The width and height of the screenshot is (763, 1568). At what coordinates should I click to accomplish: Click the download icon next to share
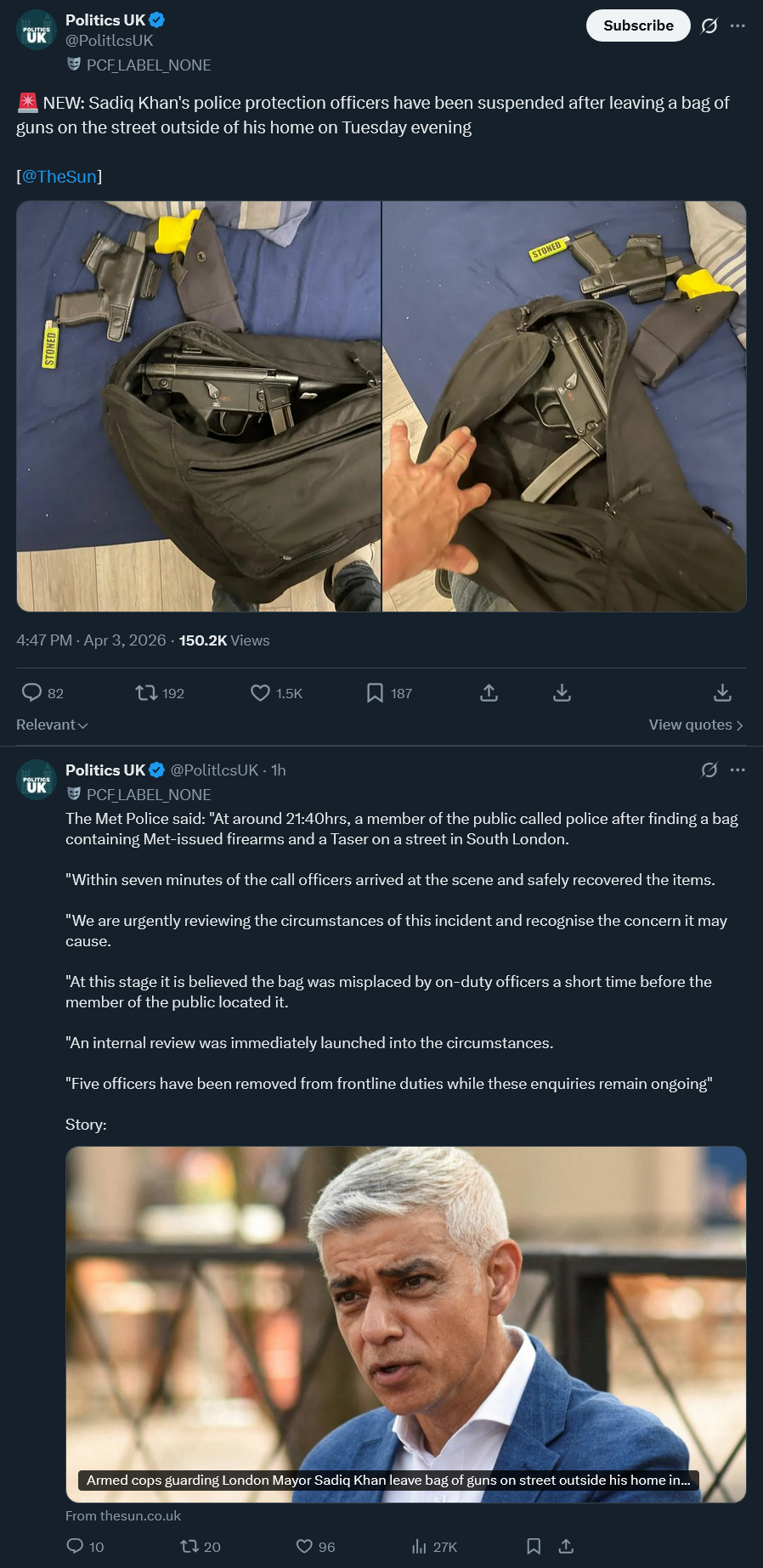click(x=562, y=693)
